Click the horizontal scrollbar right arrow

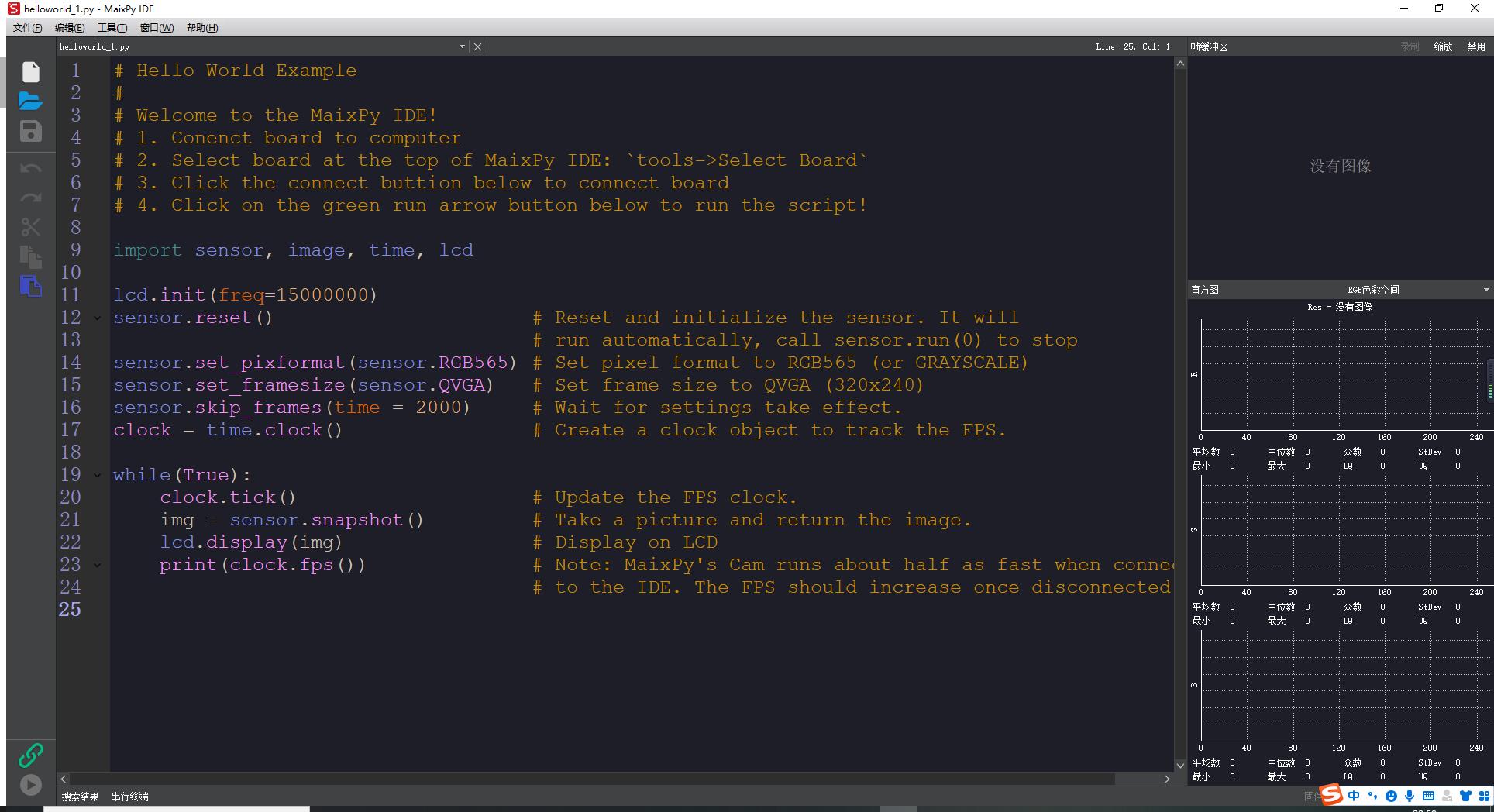(x=1167, y=779)
